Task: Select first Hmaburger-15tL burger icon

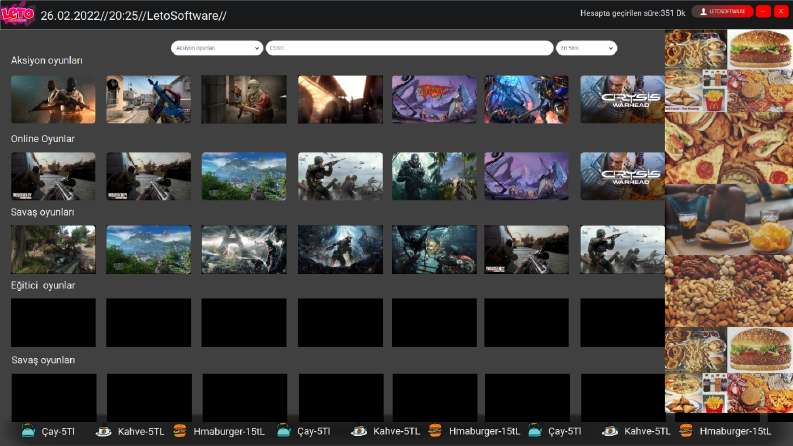Action: (180, 431)
